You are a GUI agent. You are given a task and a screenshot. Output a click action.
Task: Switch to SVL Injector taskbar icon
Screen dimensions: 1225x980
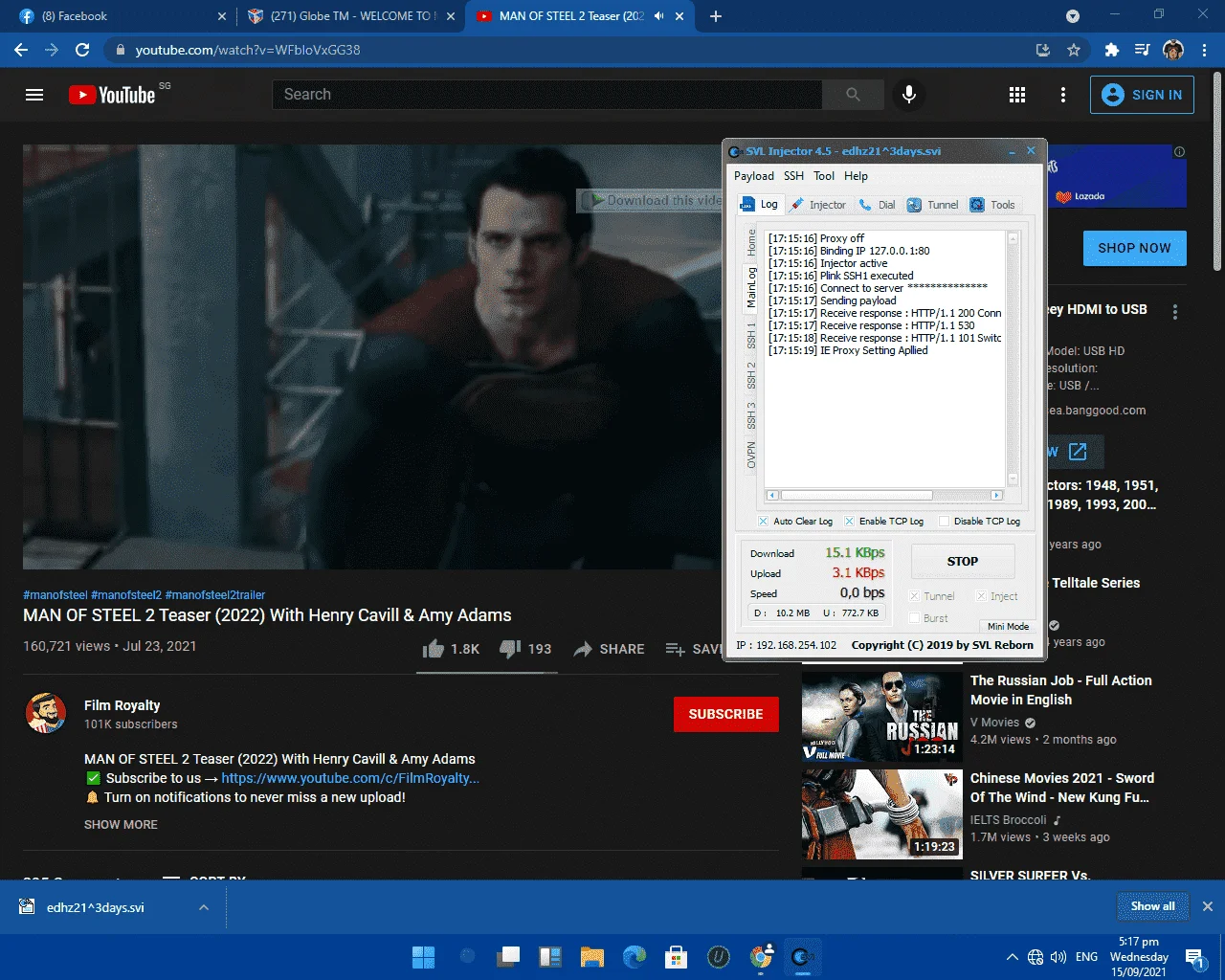point(802,956)
